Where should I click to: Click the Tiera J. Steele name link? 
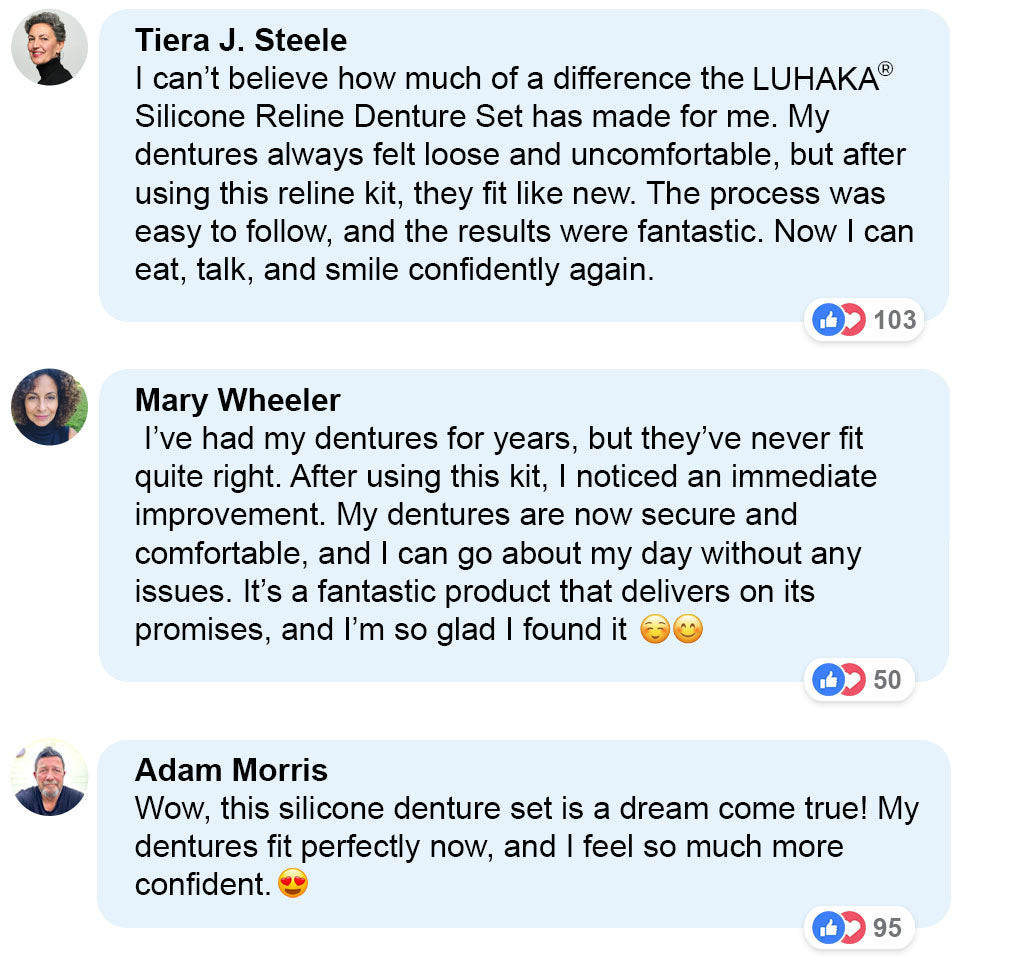[x=241, y=40]
